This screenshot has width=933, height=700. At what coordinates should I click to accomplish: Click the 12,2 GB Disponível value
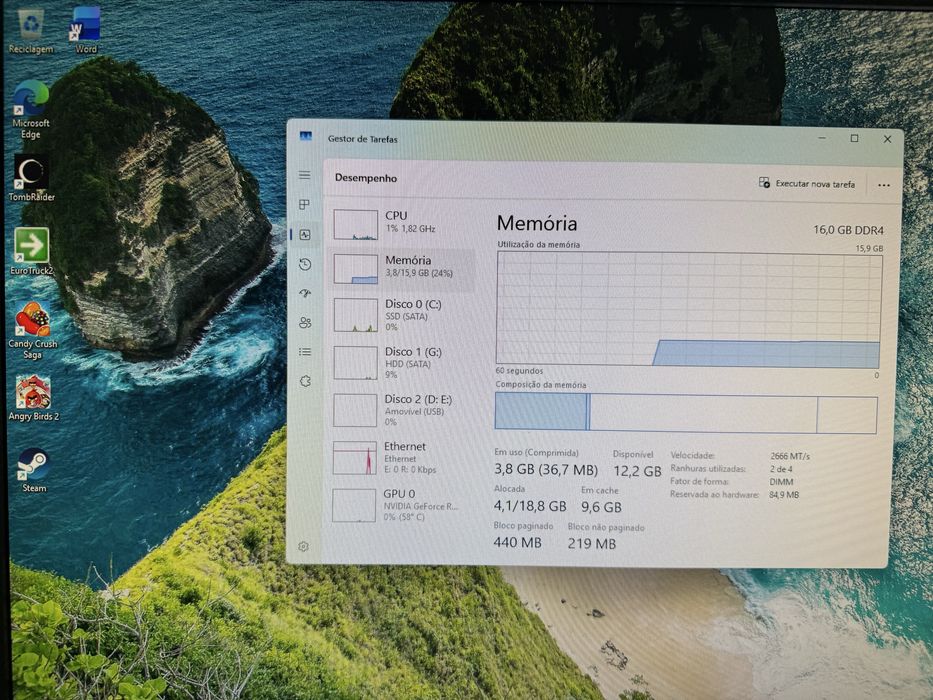[637, 471]
